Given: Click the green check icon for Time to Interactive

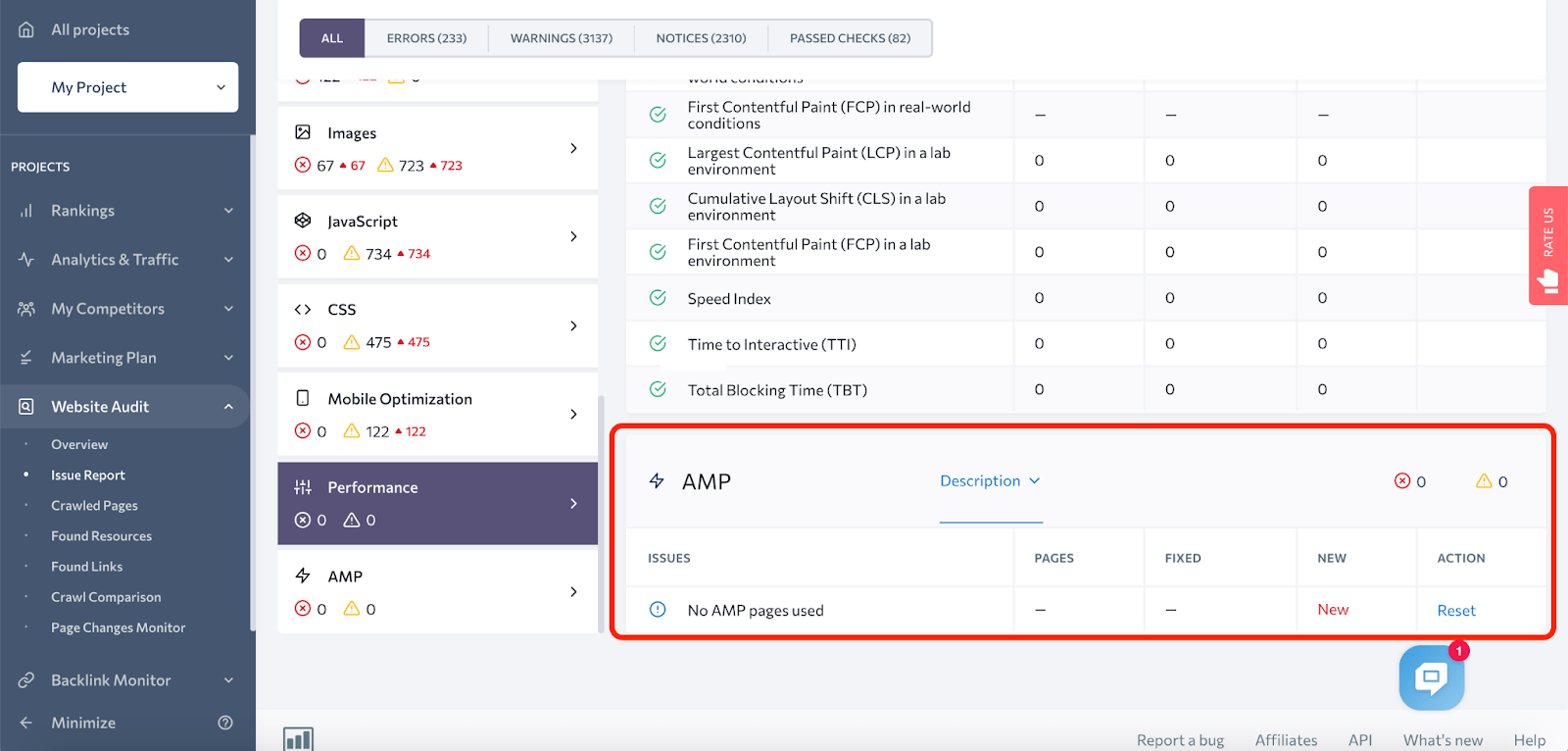Looking at the screenshot, I should (658, 344).
